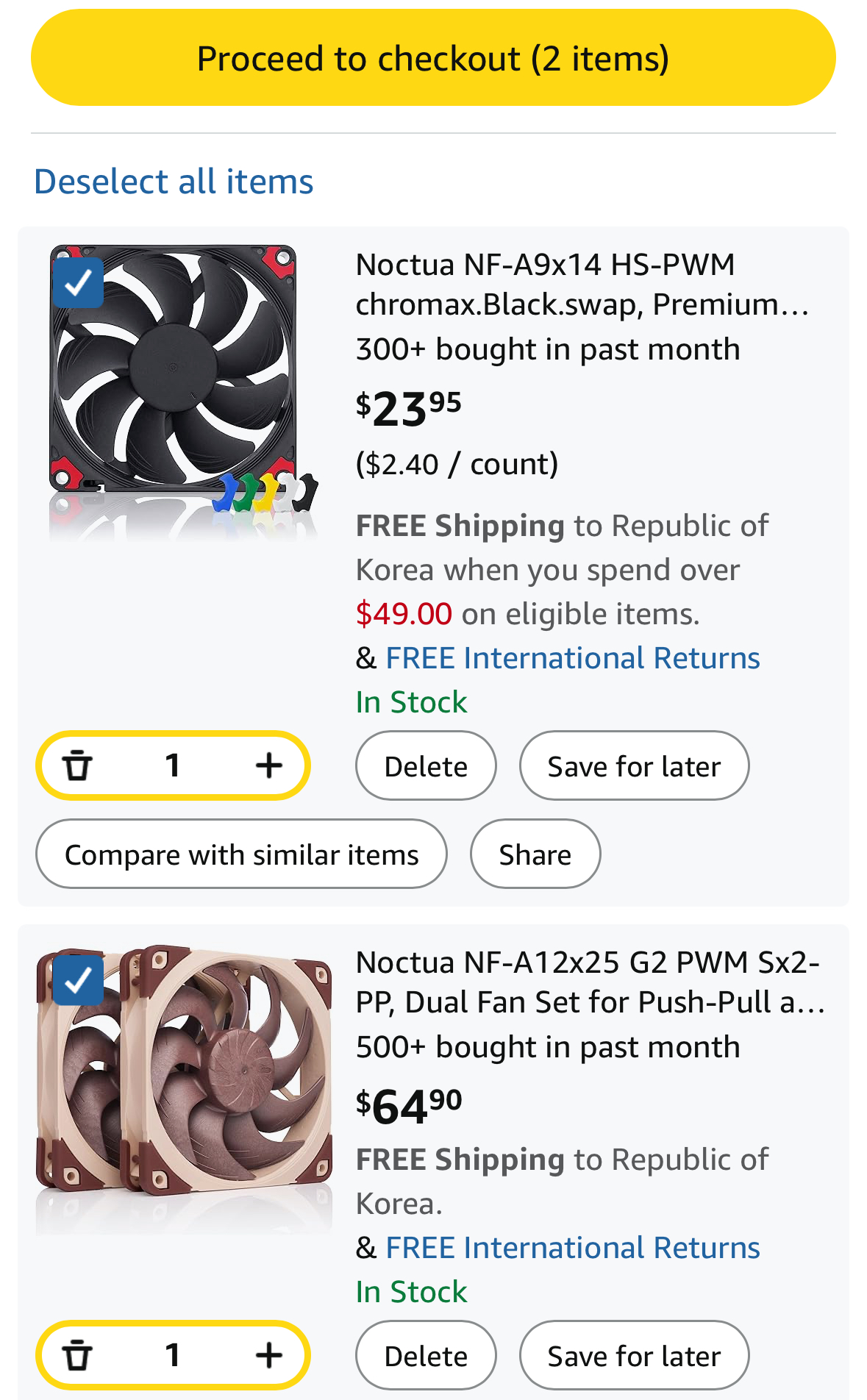Image resolution: width=867 pixels, height=1400 pixels.
Task: Open Noctua NF-A9x14 HS-PWM product title
Action: pos(581,285)
